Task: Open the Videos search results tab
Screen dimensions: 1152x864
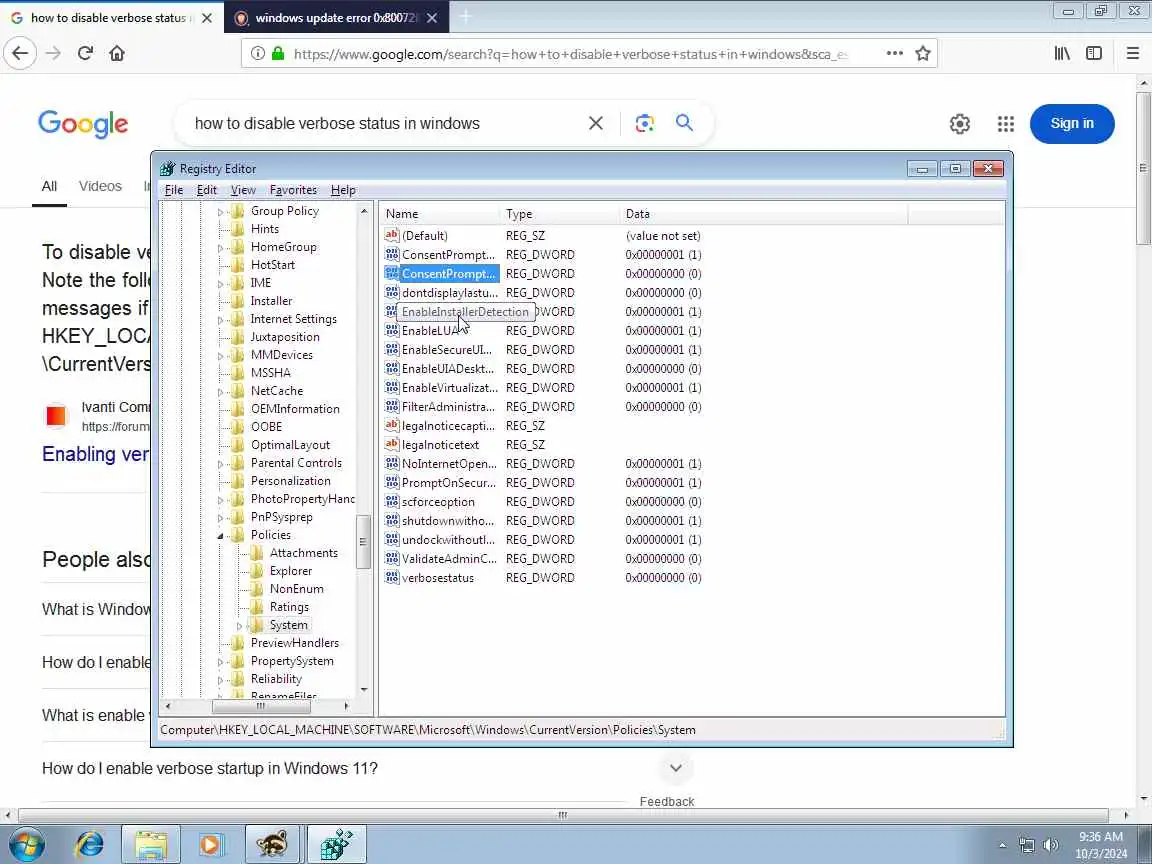Action: point(100,186)
